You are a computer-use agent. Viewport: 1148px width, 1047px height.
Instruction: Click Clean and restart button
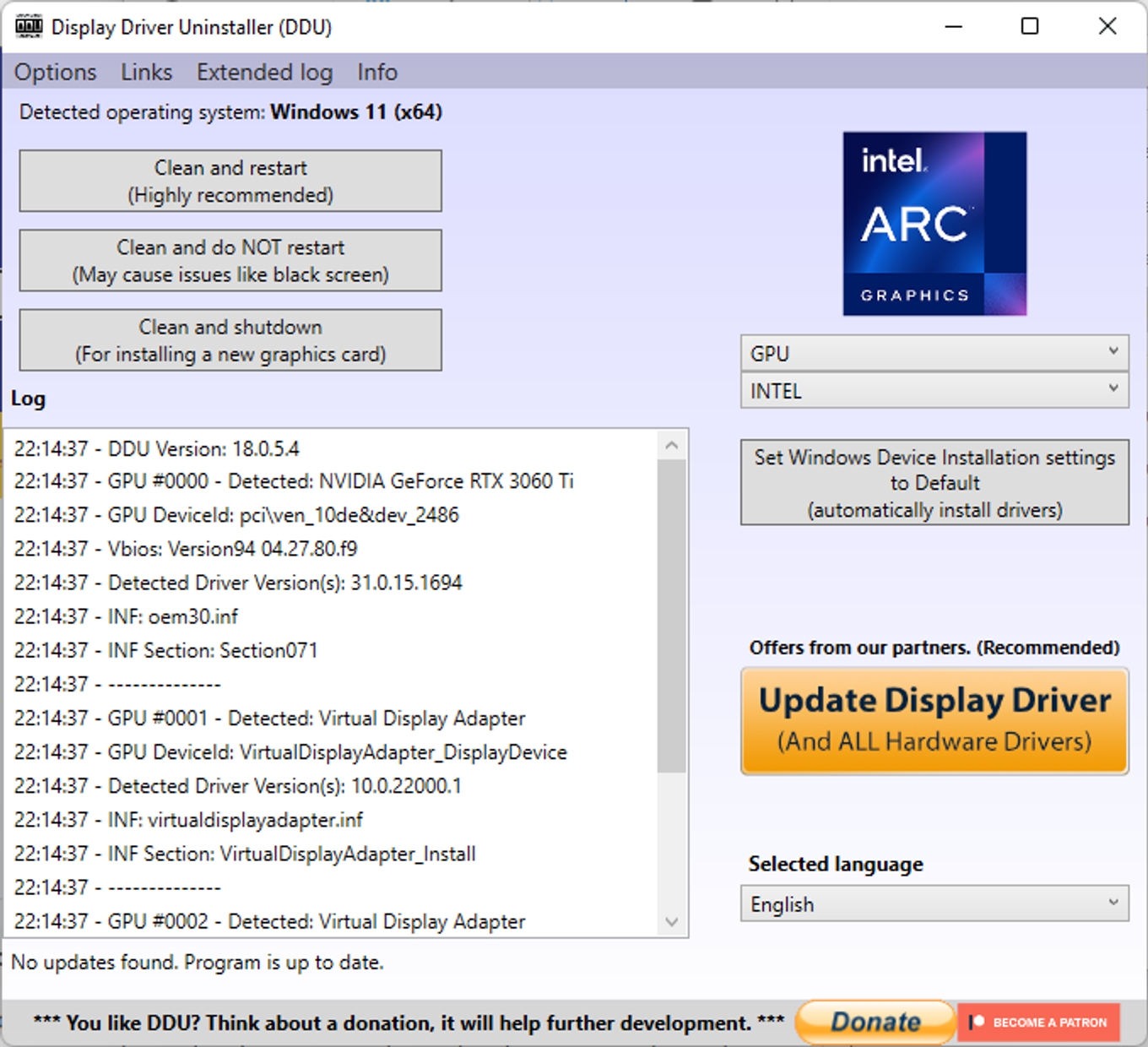[x=230, y=181]
